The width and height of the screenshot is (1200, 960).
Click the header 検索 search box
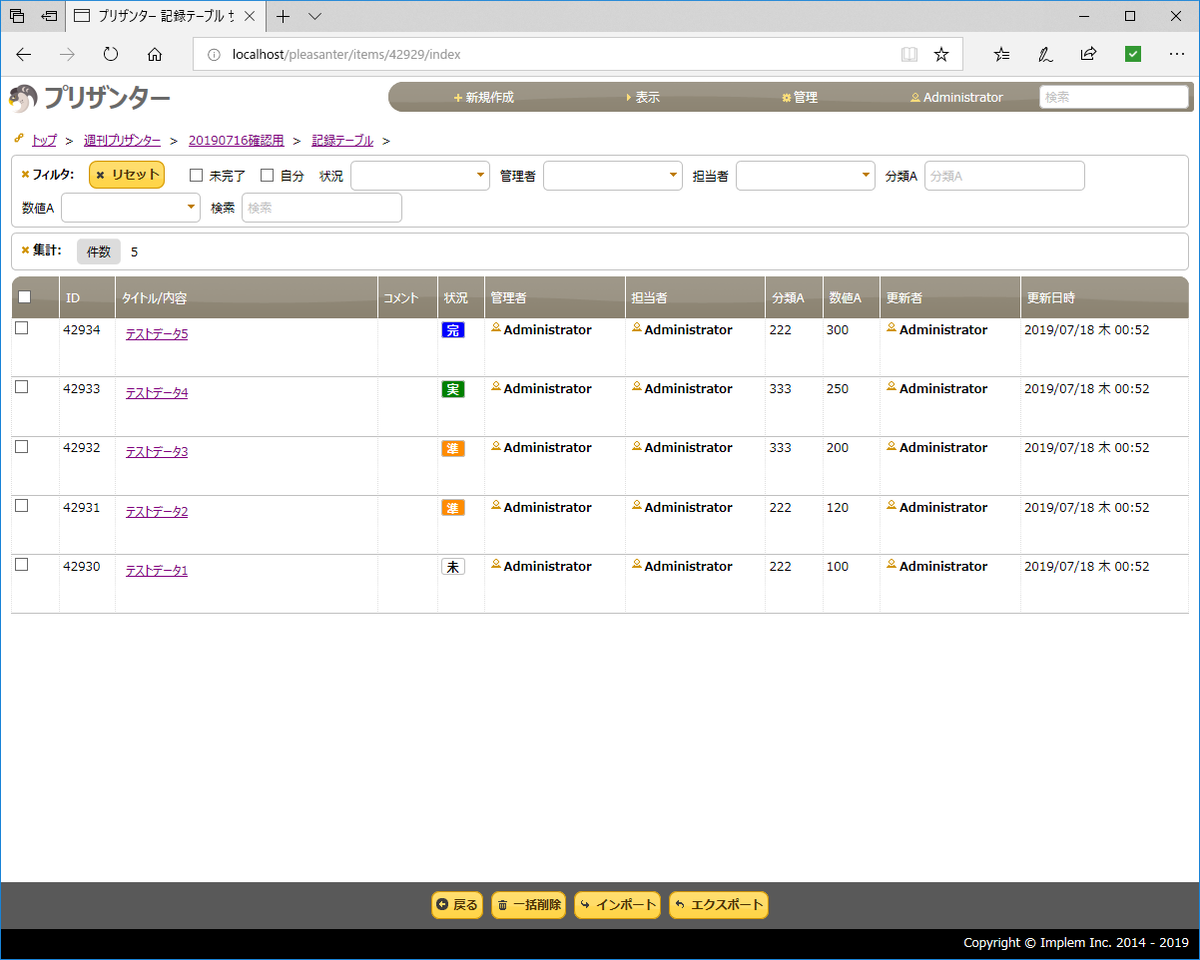coord(1114,97)
